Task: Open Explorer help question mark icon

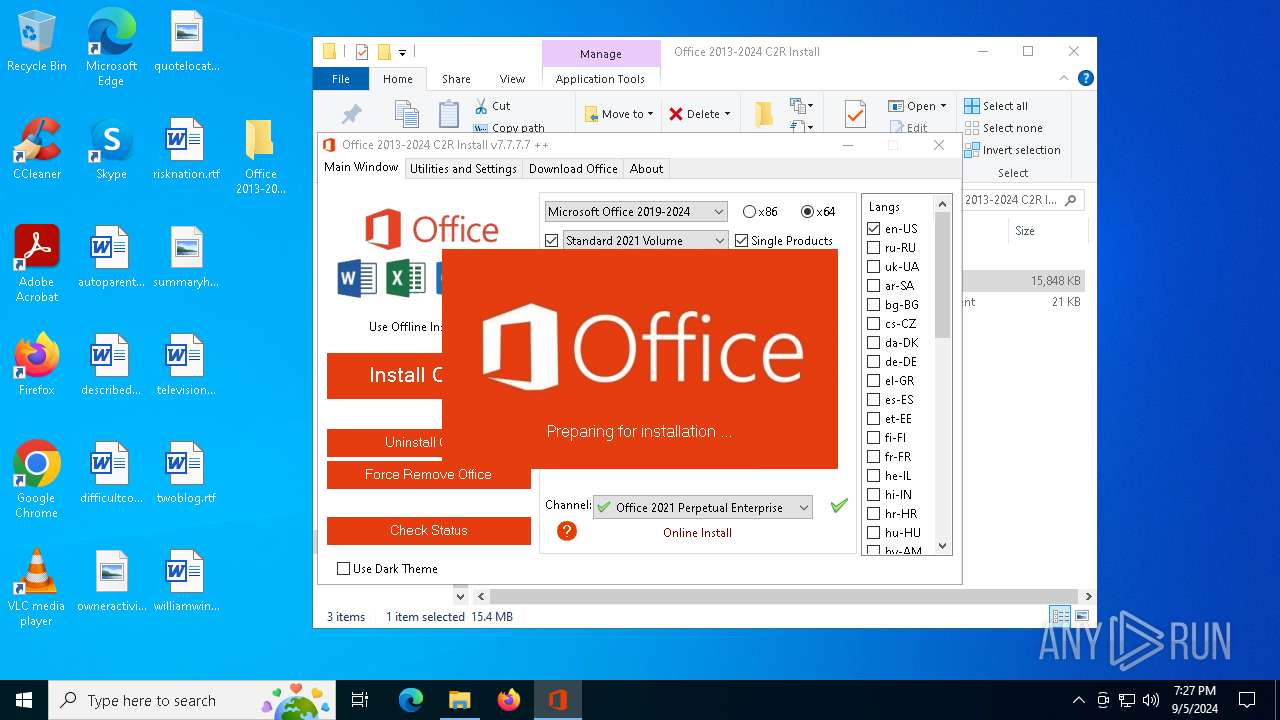Action: [x=1085, y=78]
